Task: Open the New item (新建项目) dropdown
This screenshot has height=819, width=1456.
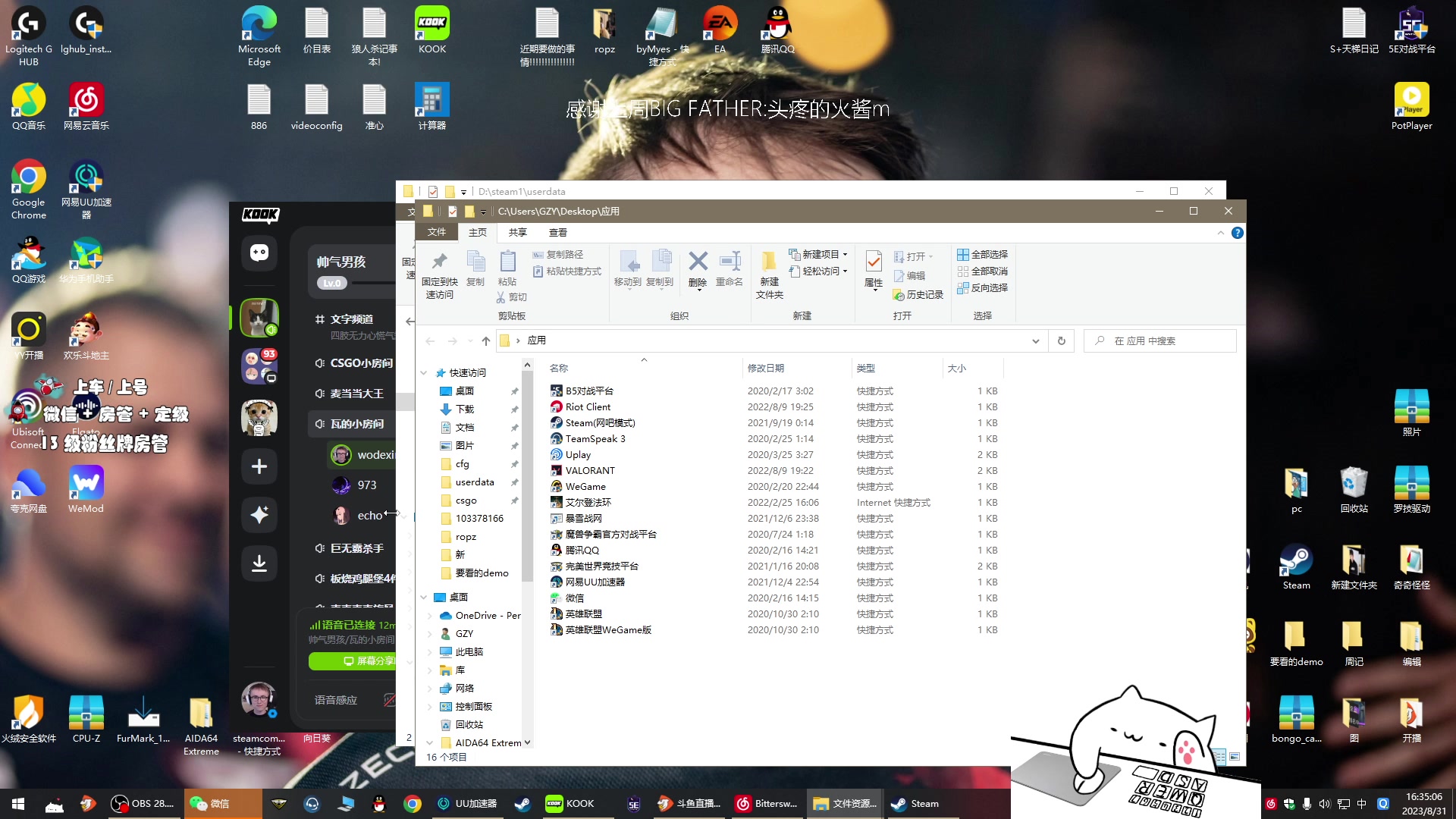Action: click(818, 254)
